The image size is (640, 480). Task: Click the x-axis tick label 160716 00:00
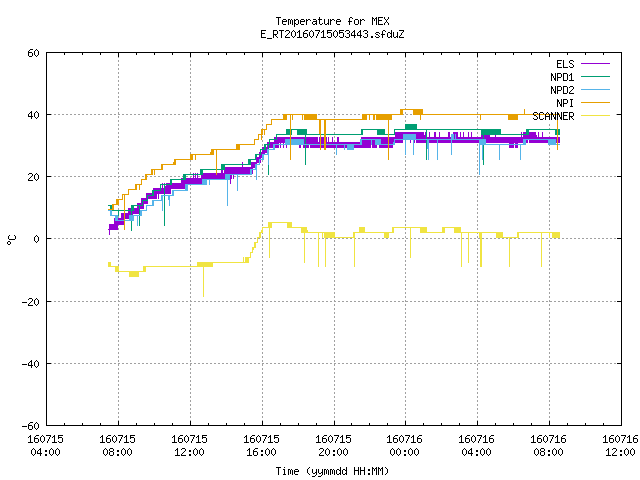coord(404,446)
